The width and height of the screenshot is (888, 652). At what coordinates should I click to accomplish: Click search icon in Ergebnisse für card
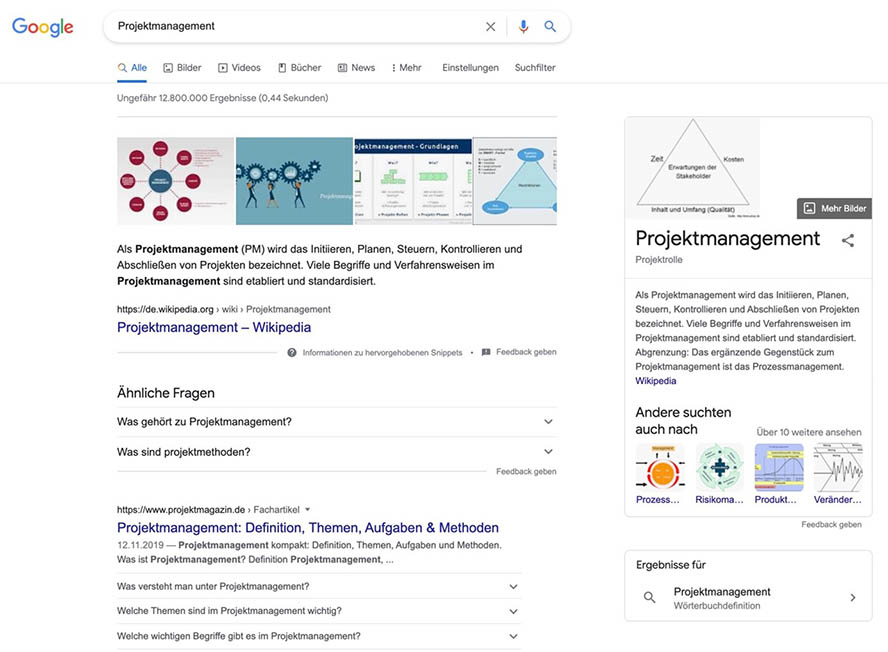click(650, 597)
